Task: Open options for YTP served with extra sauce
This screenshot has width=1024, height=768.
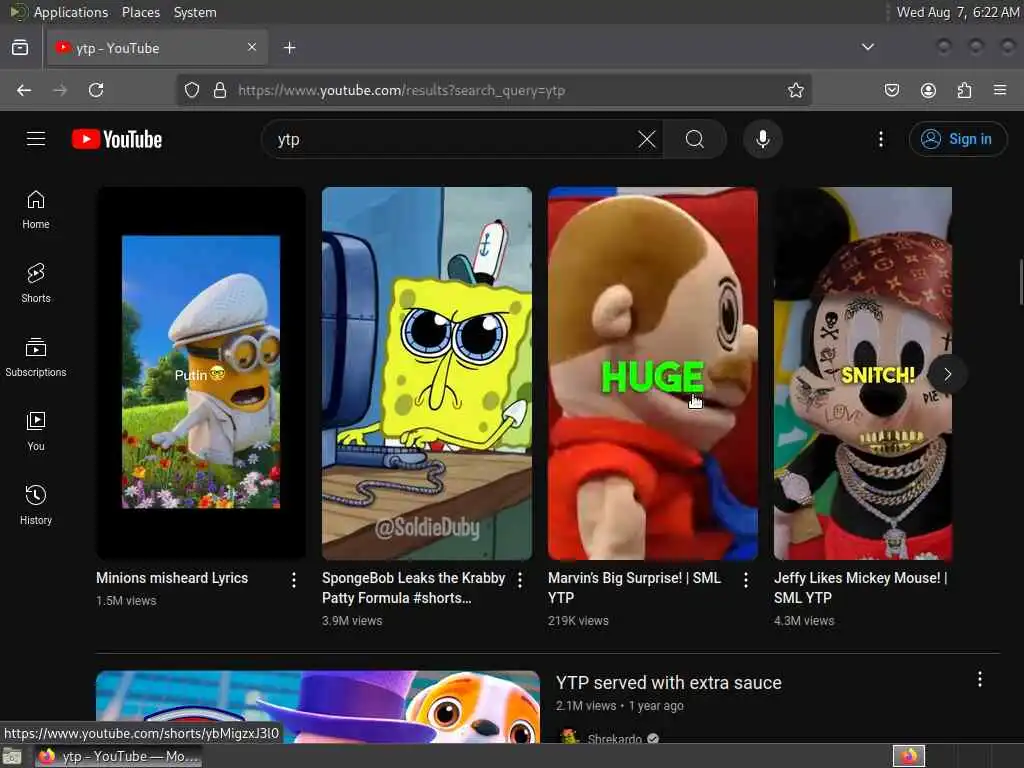Action: 980,680
